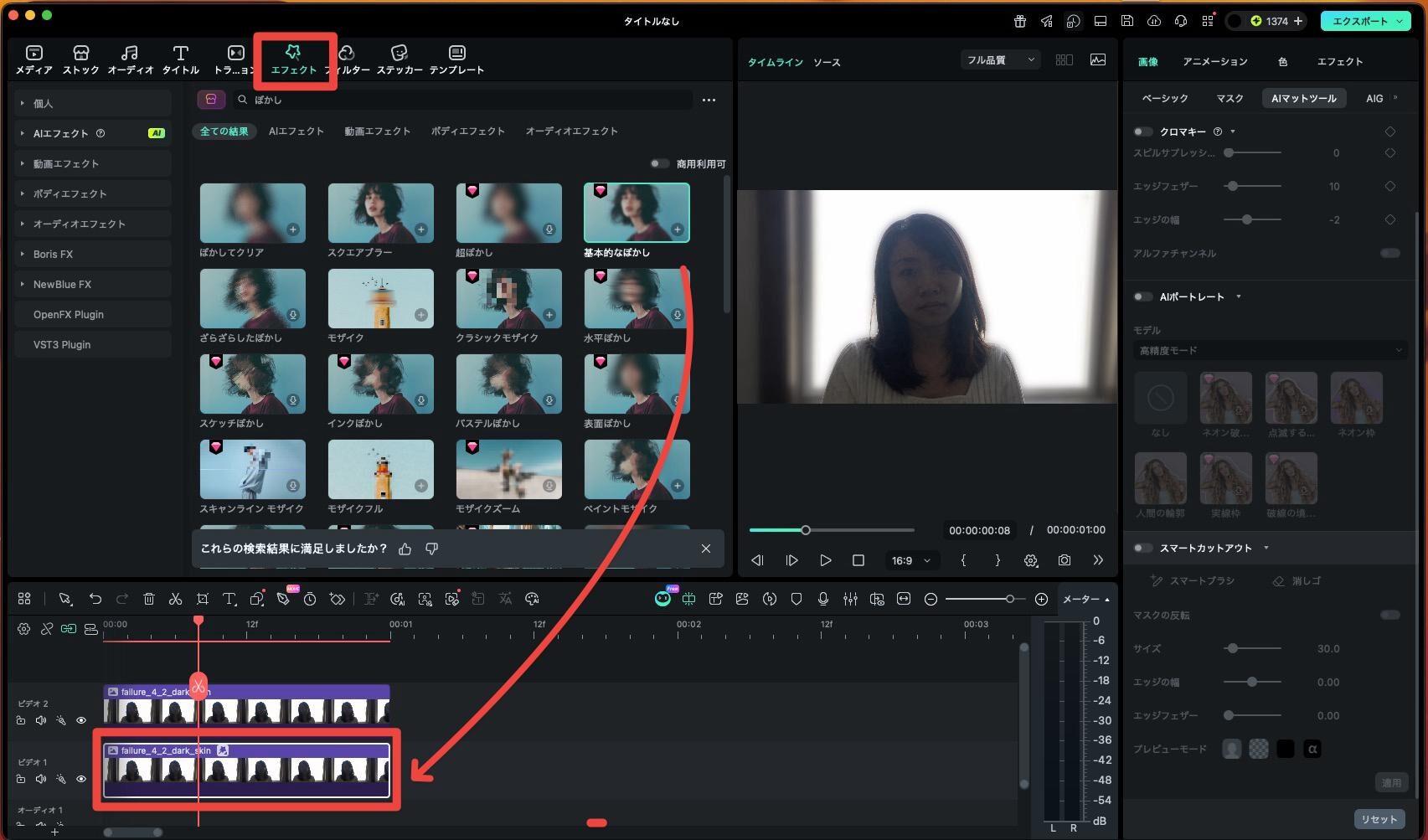Select the スマートブラシ tool

[1193, 580]
